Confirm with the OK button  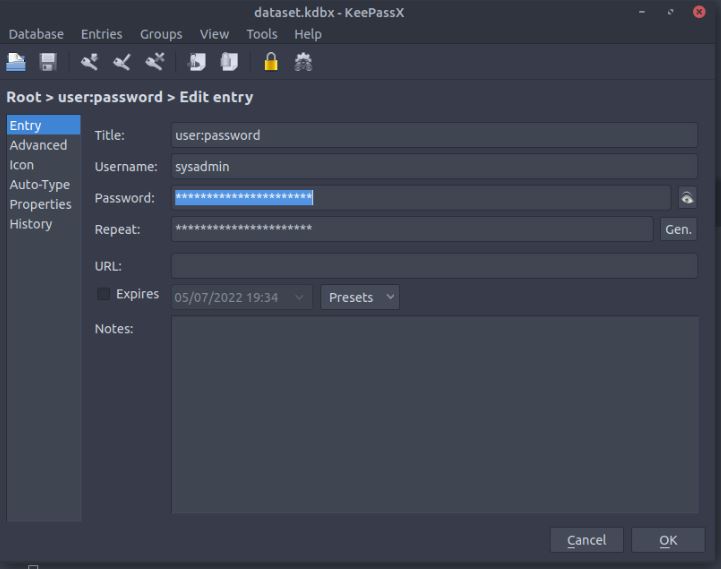point(668,540)
